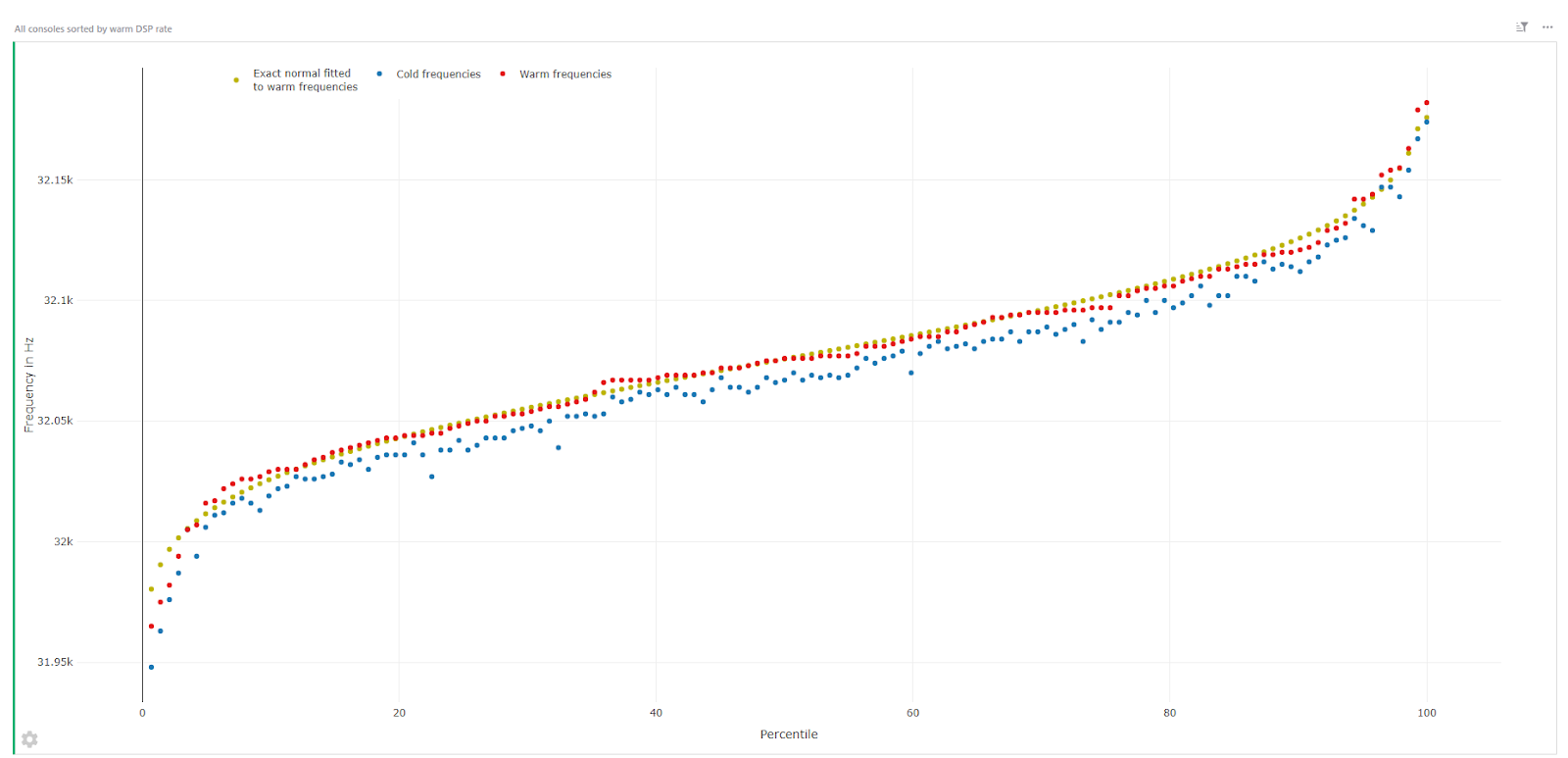Image resolution: width=1568 pixels, height=758 pixels.
Task: Open the three-dots more options menu
Action: (1547, 27)
